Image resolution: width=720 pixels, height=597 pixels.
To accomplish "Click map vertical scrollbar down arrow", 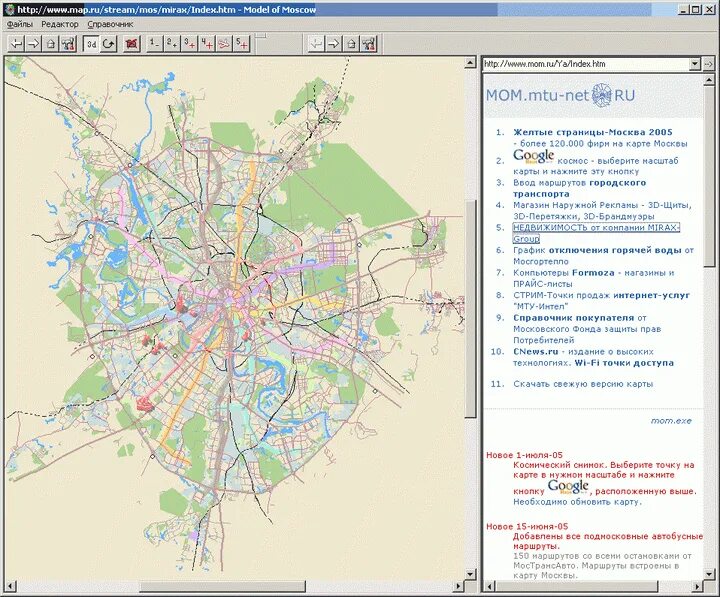I will 471,574.
